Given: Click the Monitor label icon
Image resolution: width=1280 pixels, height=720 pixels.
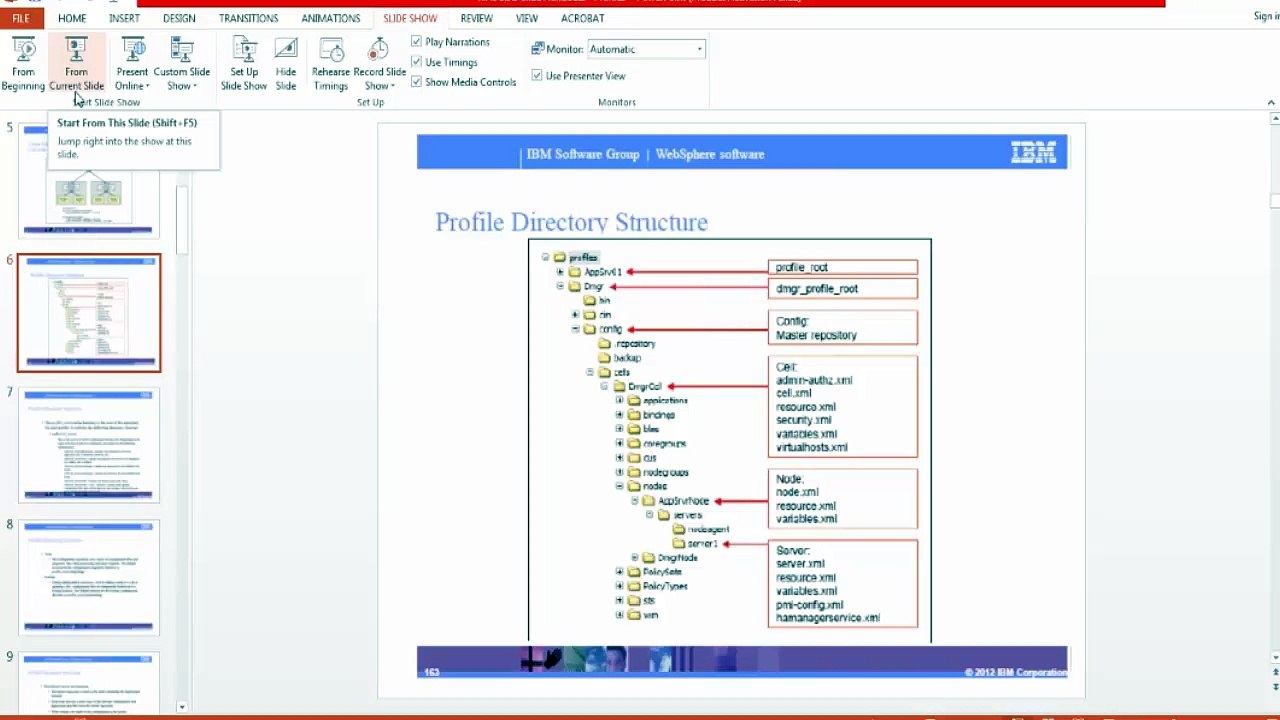Looking at the screenshot, I should point(537,49).
